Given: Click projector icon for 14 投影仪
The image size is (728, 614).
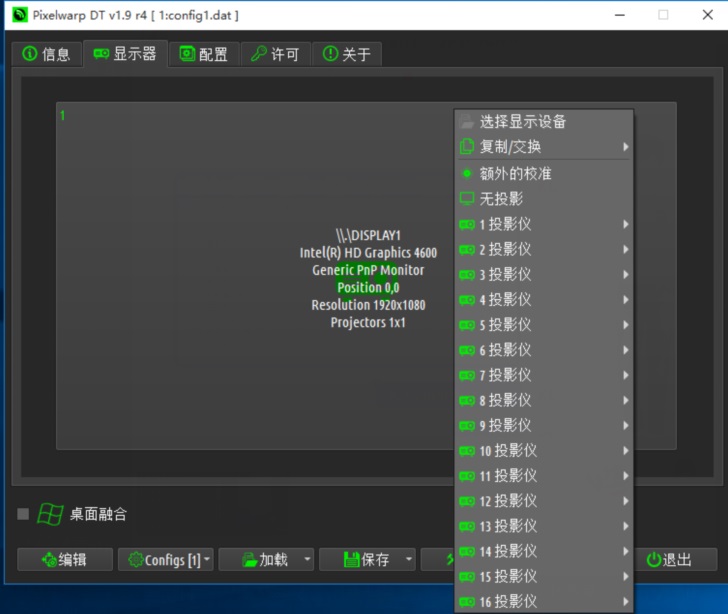Looking at the screenshot, I should tap(467, 551).
